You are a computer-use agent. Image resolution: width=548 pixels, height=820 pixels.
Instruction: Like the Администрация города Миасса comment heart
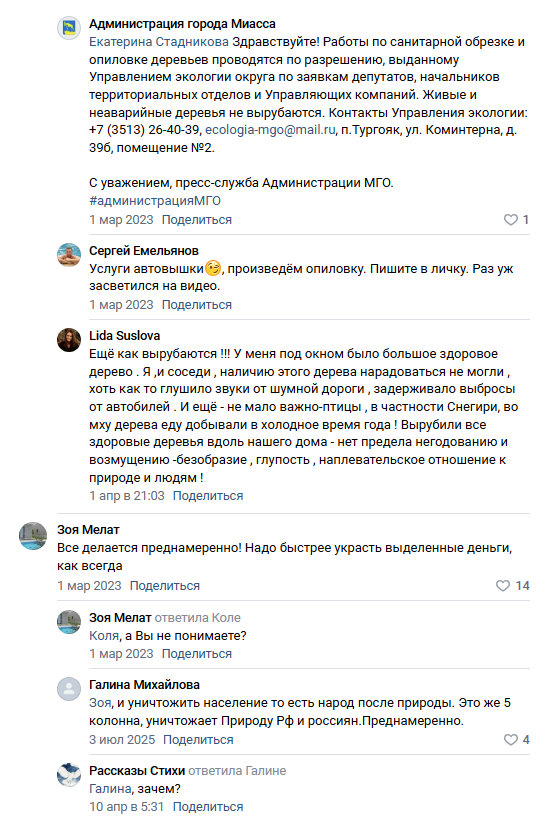click(x=510, y=220)
